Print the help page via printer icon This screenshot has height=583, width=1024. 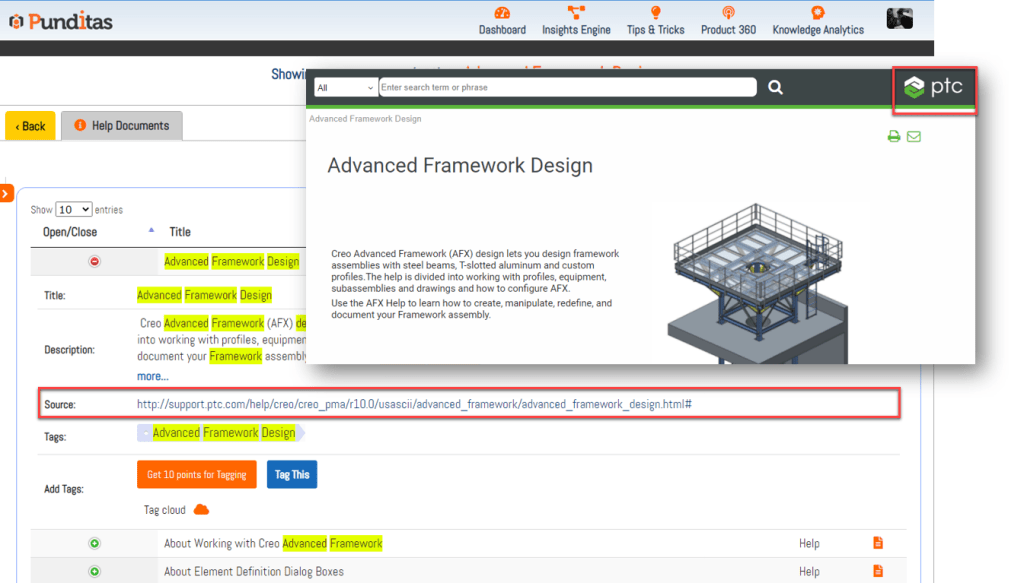(894, 137)
